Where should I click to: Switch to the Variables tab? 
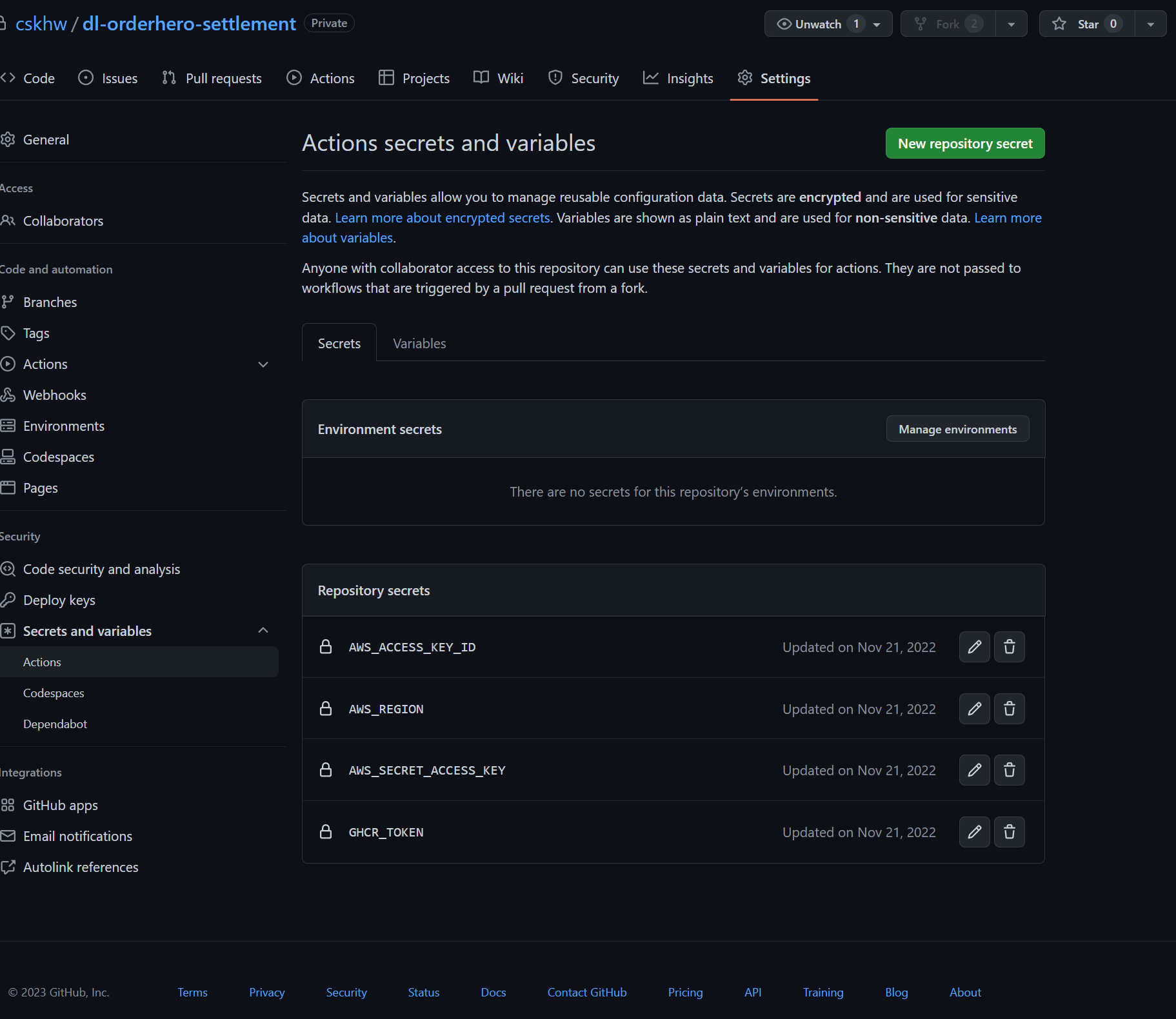click(x=419, y=343)
